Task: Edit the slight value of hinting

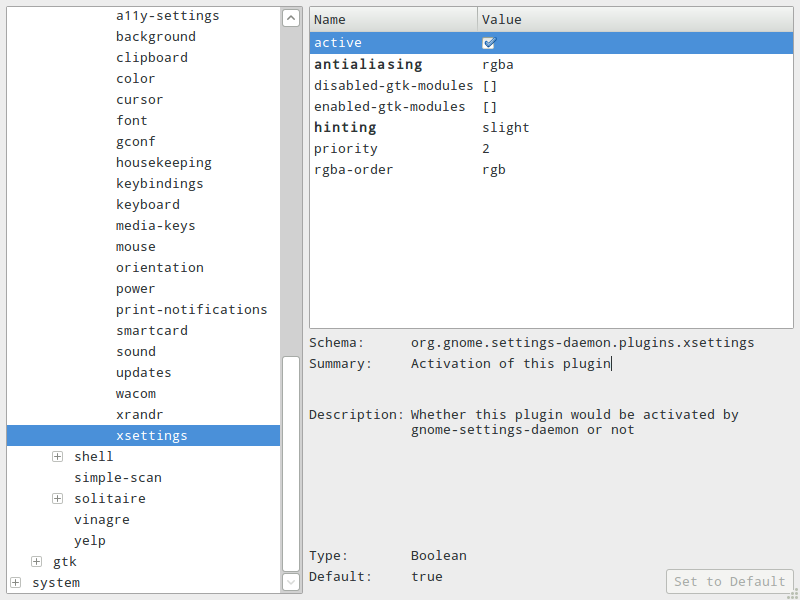Action: (x=506, y=128)
